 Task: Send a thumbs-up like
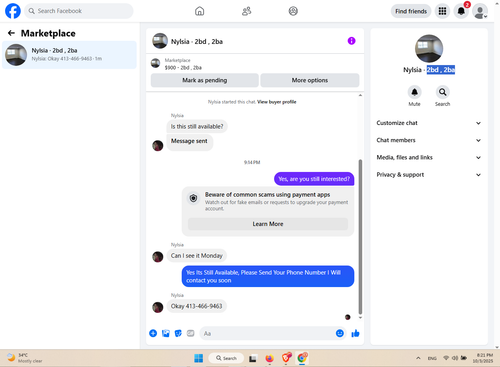pyautogui.click(x=355, y=333)
